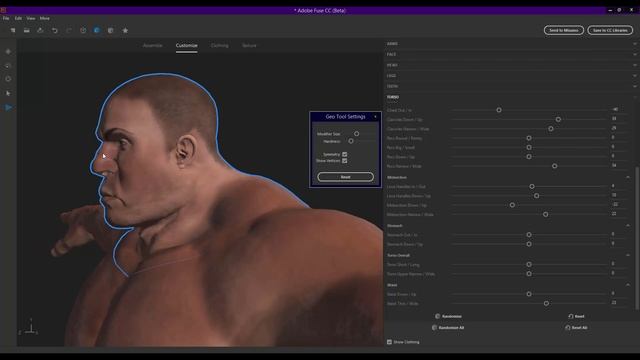Click the Save to CC Libraries button
640x360 pixels.
pos(610,30)
